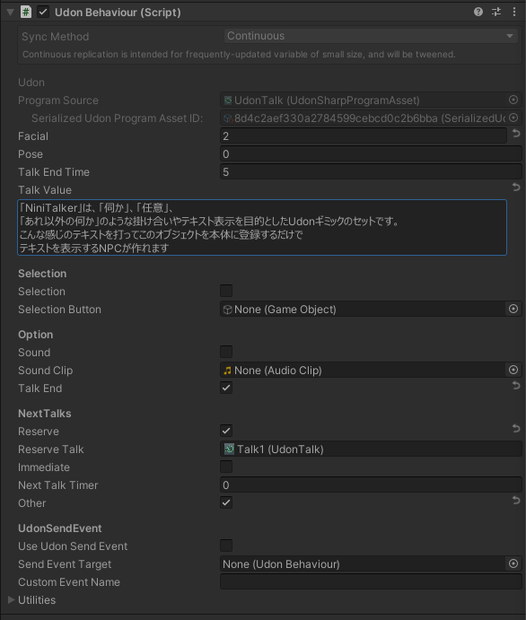
Task: Click the revert arrow beside Talk End
Action: [x=516, y=386]
